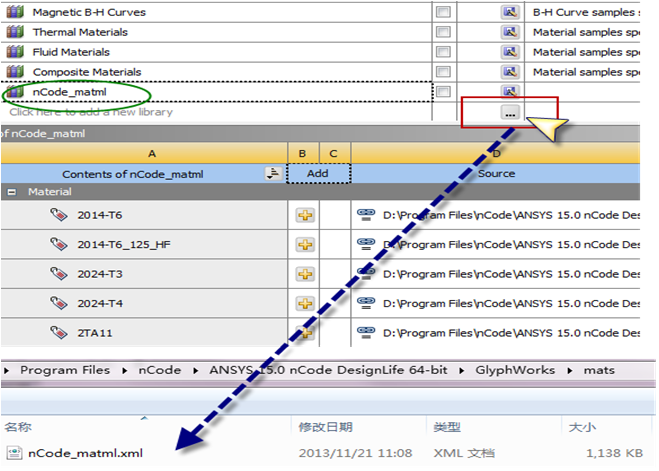Click the browse '...' button
Viewport: 659px width, 471px height.
click(x=510, y=113)
